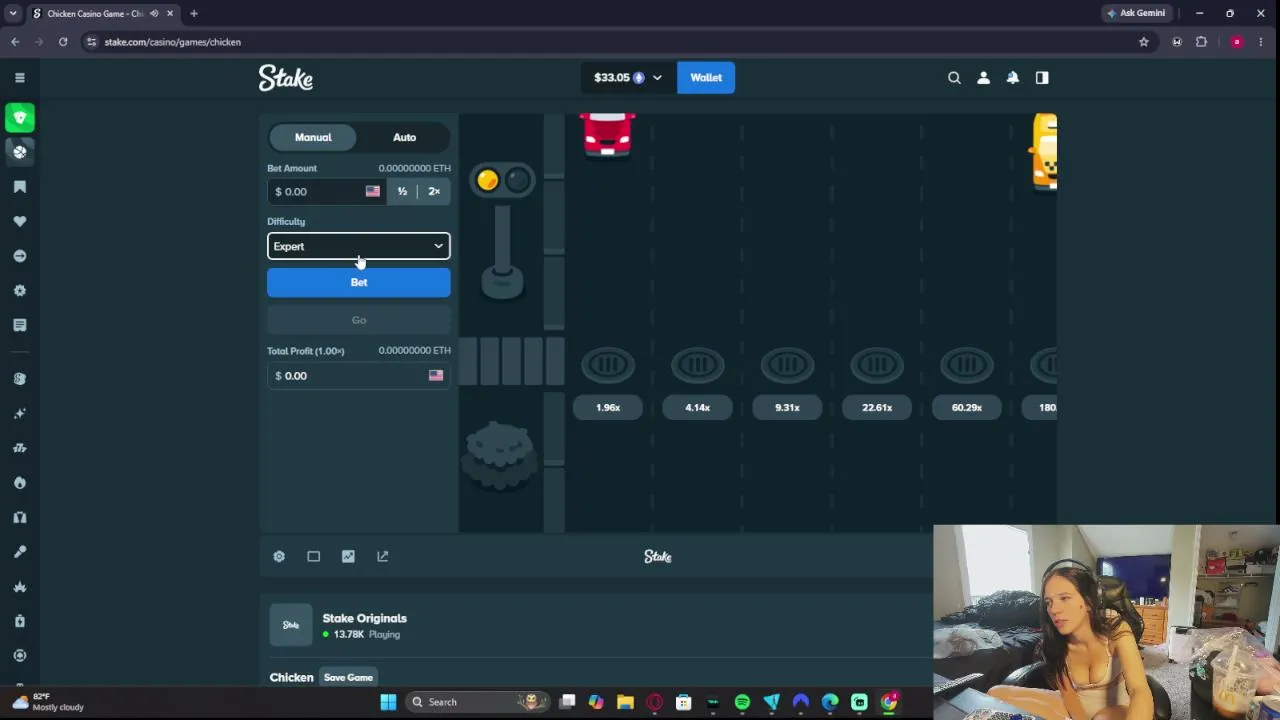Screen dimensions: 1280x720
Task: Search Stake with the magnifier icon
Action: [954, 77]
